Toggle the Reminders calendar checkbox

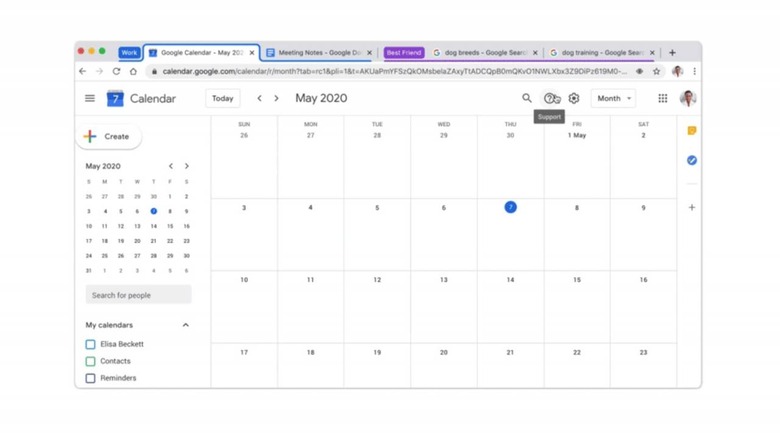(91, 378)
